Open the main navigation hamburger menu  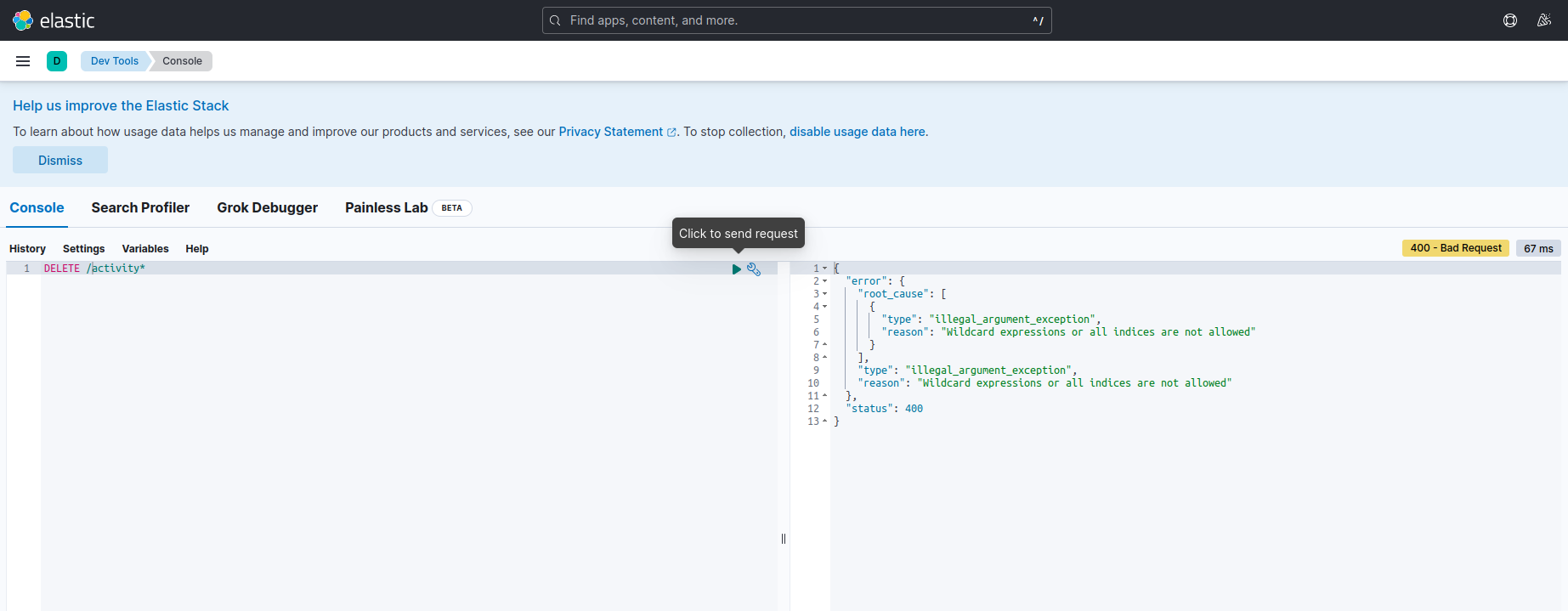coord(23,61)
